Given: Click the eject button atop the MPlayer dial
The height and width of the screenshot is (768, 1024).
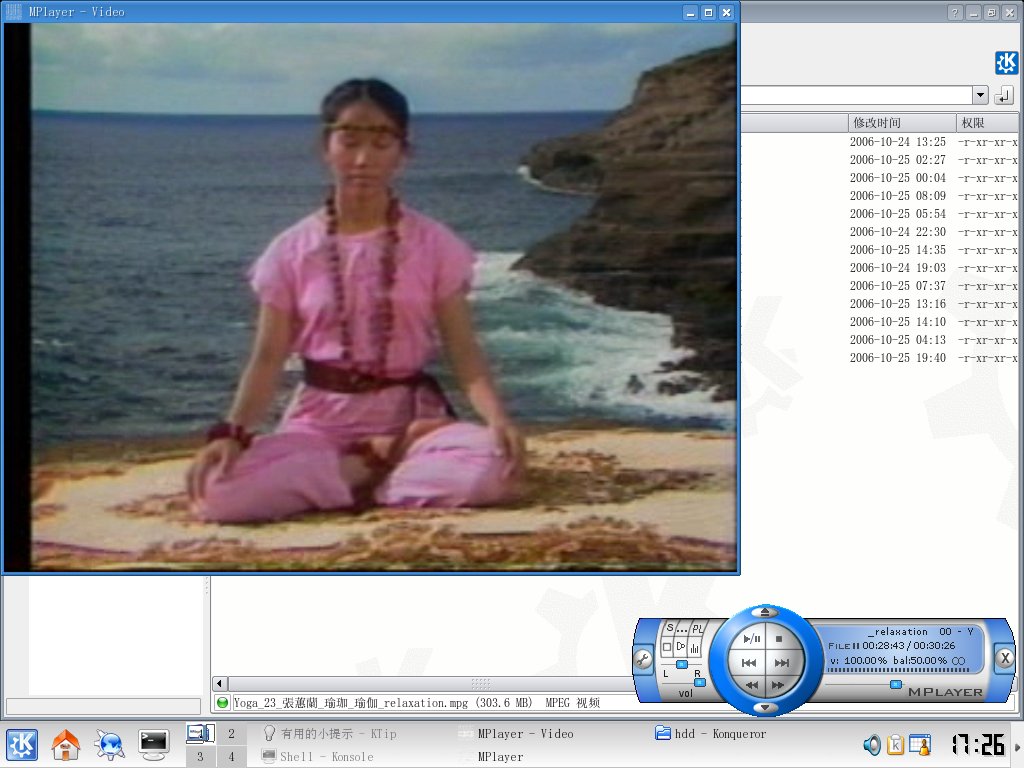Looking at the screenshot, I should coord(765,612).
